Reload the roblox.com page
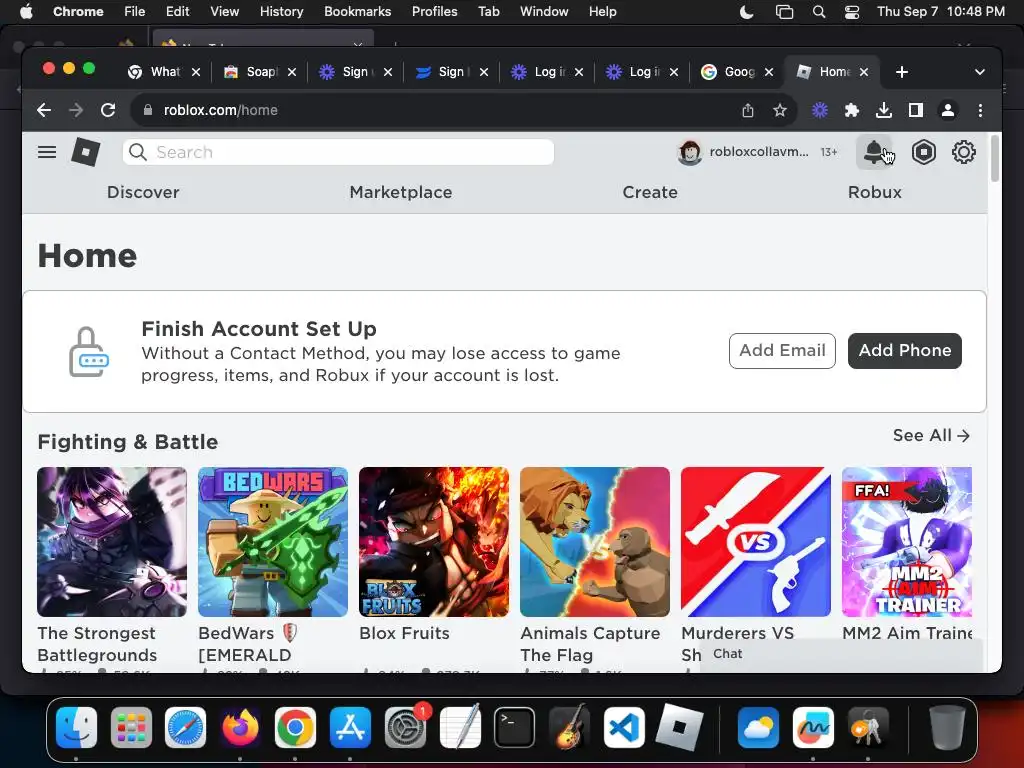 tap(108, 110)
